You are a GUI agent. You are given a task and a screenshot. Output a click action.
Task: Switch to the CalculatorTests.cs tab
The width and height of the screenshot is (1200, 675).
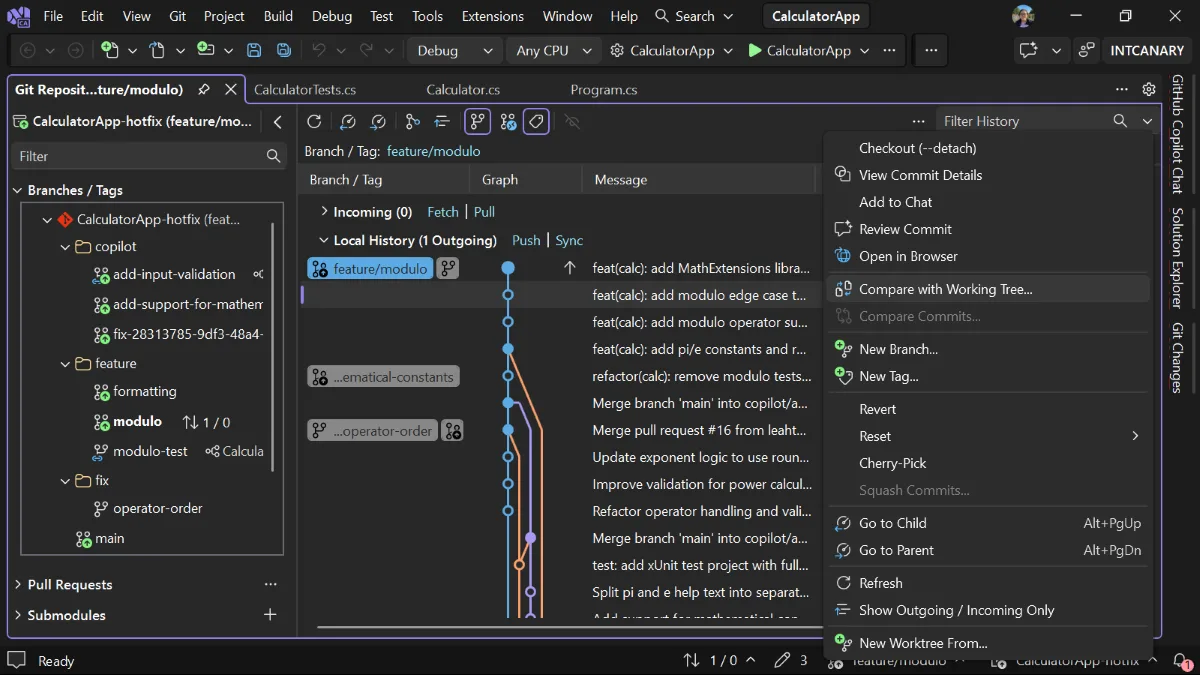point(305,90)
